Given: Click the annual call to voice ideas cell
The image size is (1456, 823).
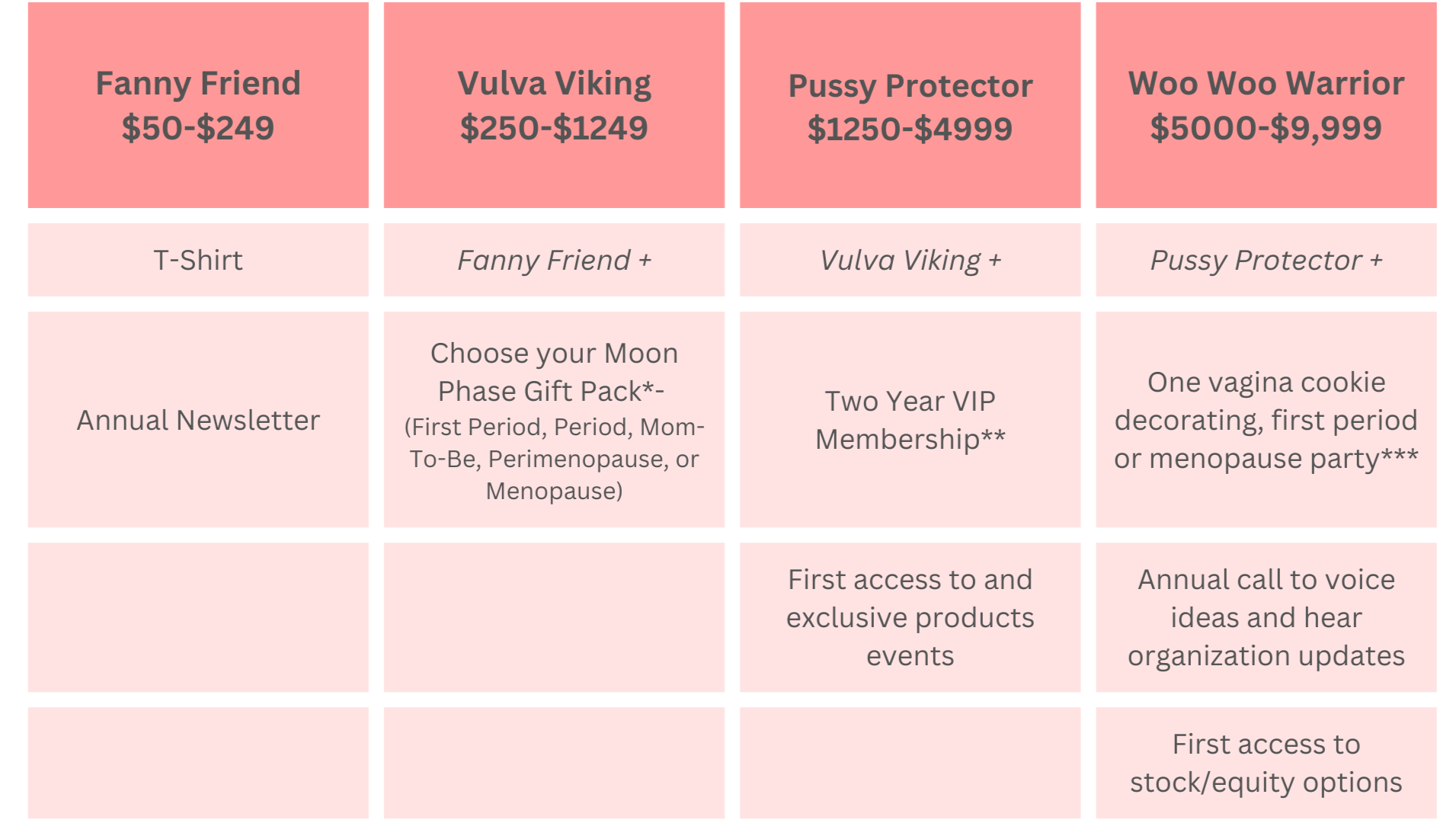Looking at the screenshot, I should click(1266, 617).
